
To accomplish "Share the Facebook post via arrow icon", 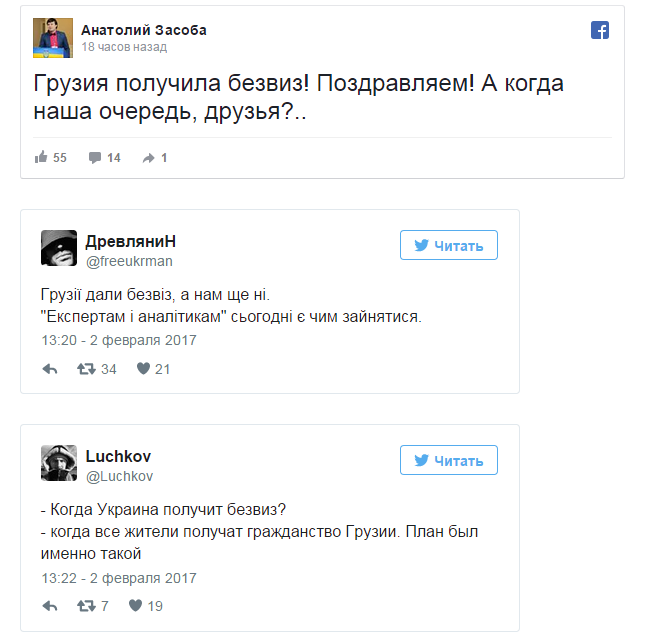I will [148, 158].
